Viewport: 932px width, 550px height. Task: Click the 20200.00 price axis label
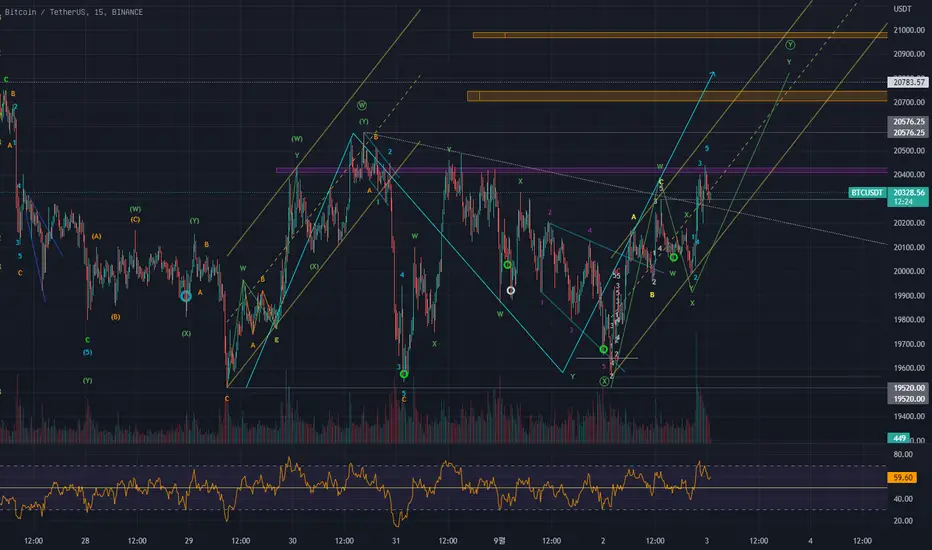(909, 223)
